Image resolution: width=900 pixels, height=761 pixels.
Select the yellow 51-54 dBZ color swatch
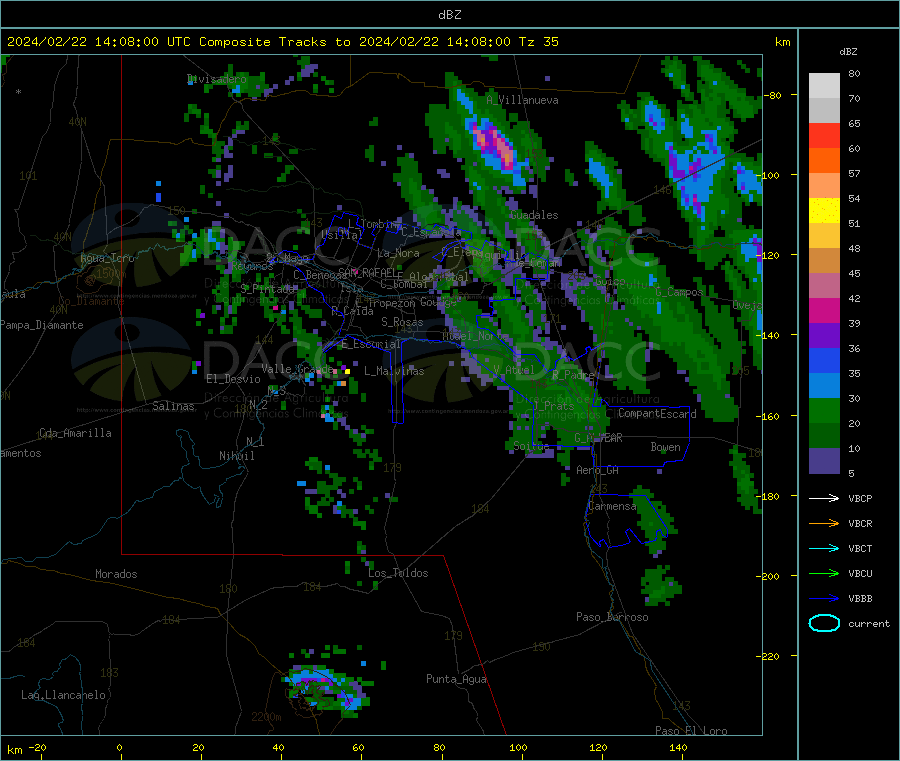click(x=824, y=211)
